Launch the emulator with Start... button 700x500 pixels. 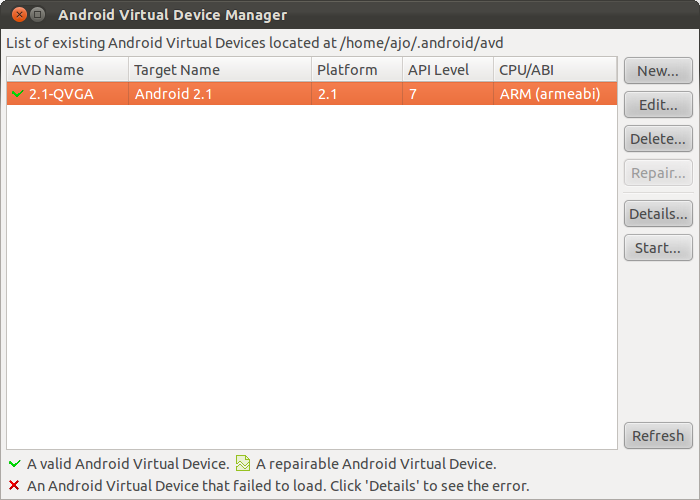658,248
